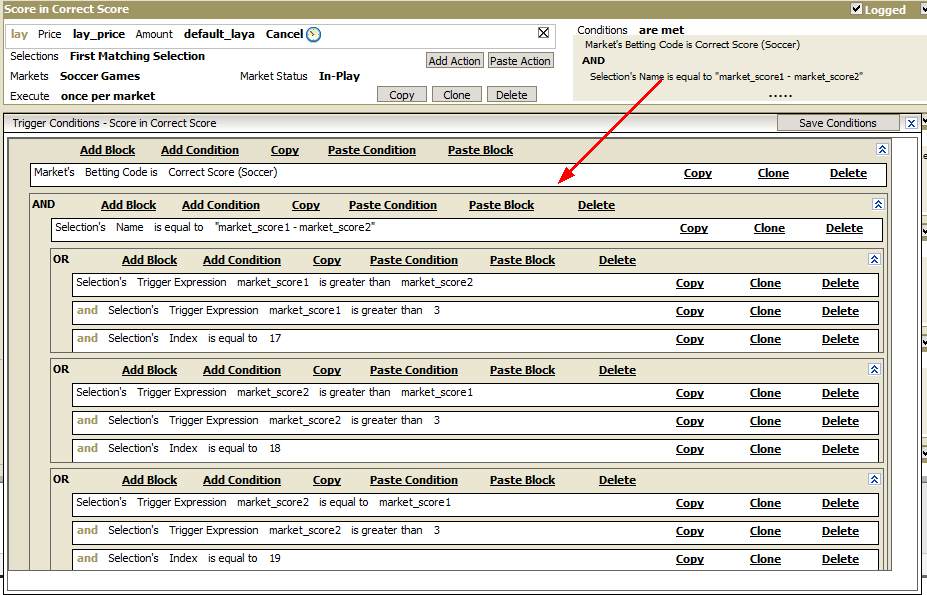This screenshot has height=595, width=927.
Task: Edit the "market_score1 - market_score2" name value
Action: pyautogui.click(x=295, y=227)
